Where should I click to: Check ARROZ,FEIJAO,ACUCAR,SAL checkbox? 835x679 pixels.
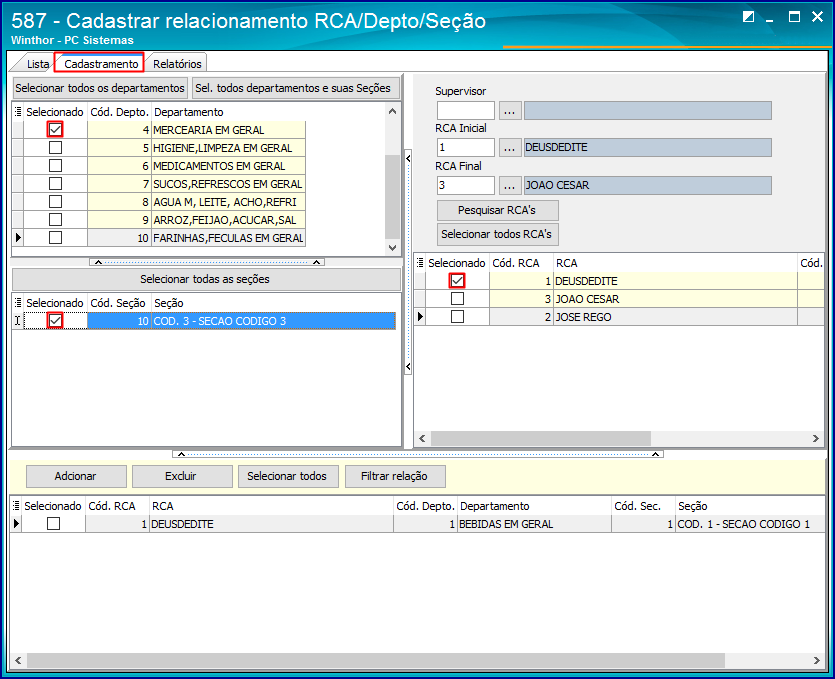(x=55, y=219)
